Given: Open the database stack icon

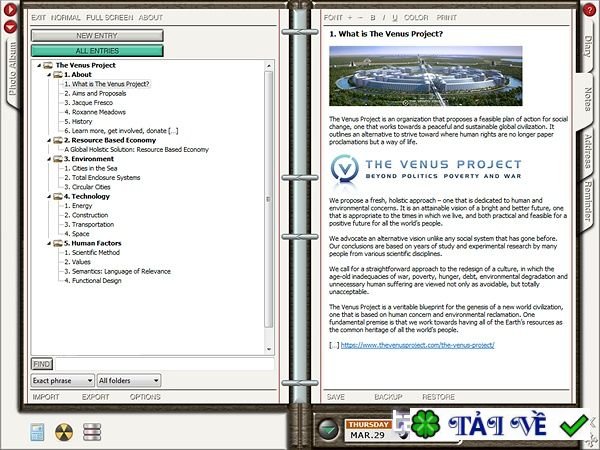Looking at the screenshot, I should tap(92, 432).
